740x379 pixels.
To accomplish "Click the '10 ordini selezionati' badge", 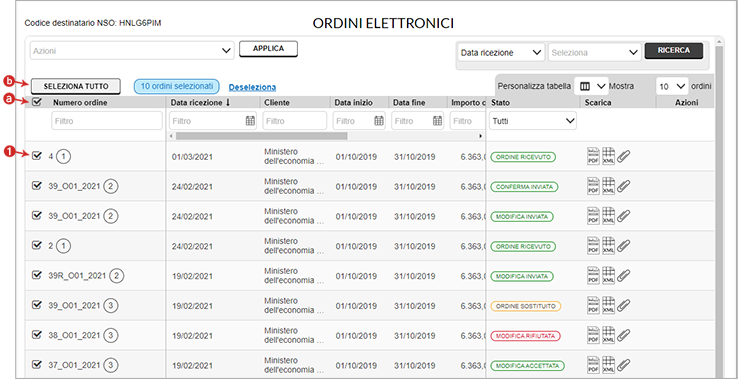I will coord(177,86).
